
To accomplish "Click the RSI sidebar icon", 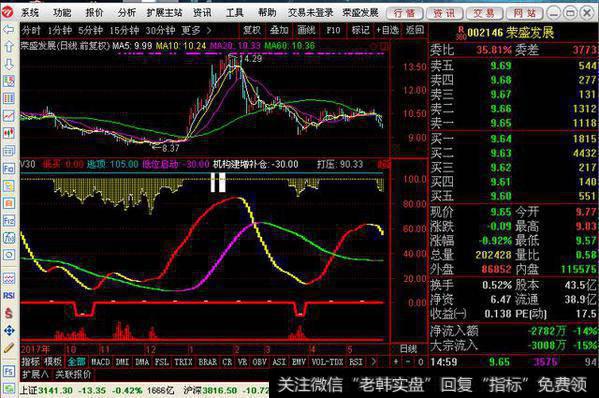I will point(8,296).
